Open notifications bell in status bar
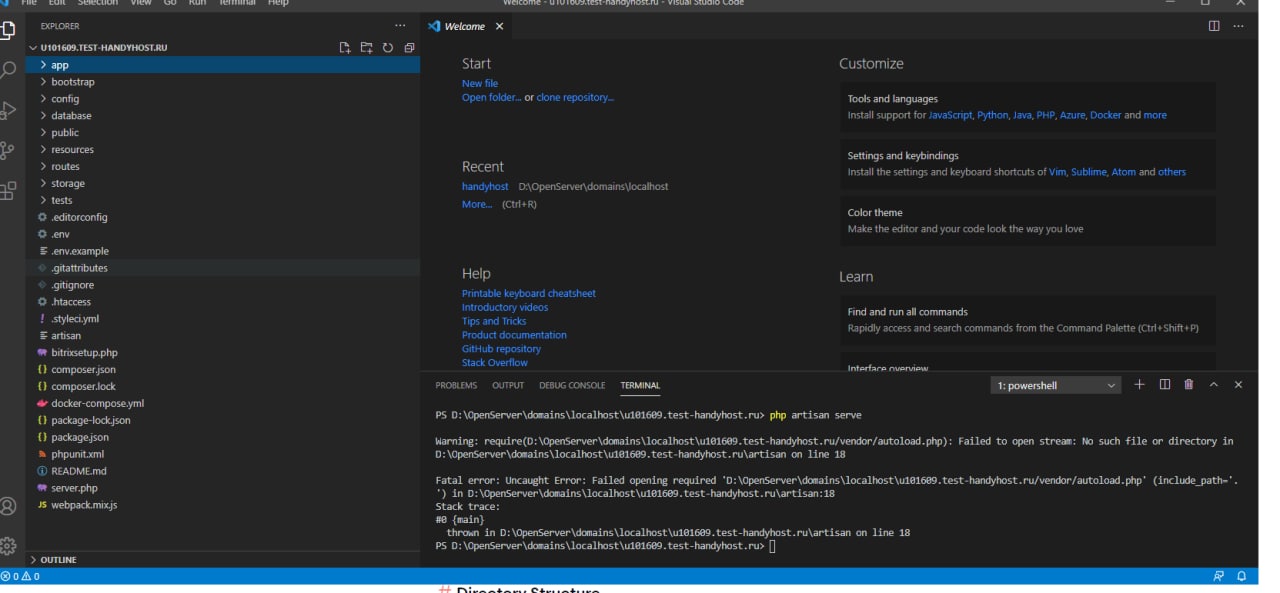Image resolution: width=1280 pixels, height=593 pixels. coord(1242,576)
